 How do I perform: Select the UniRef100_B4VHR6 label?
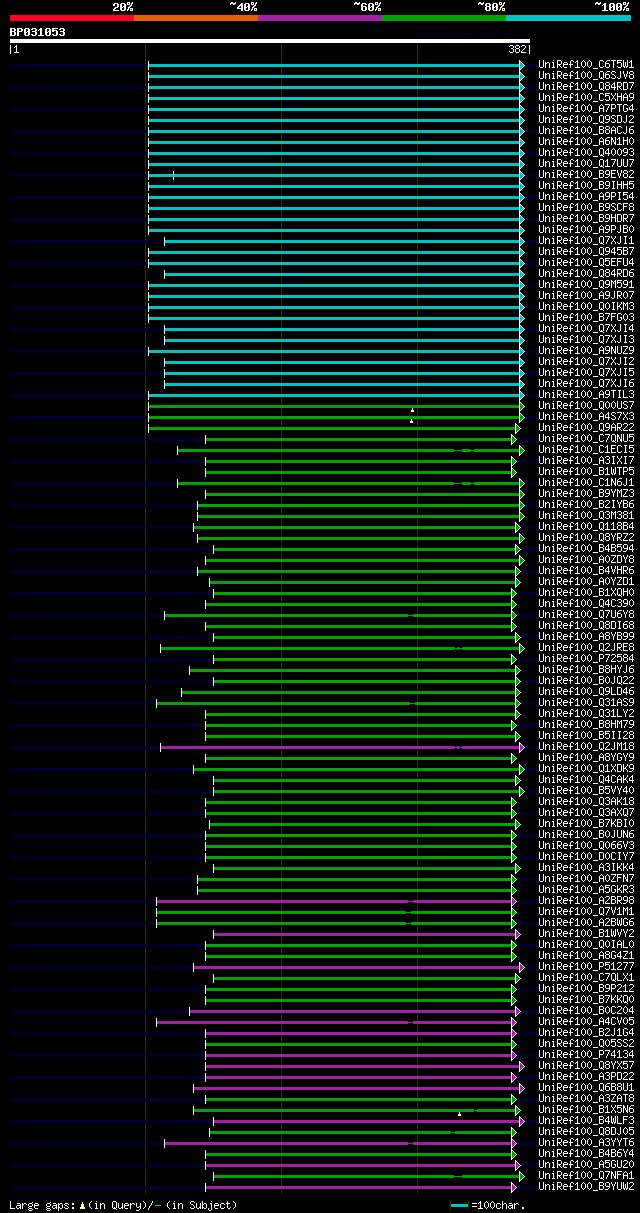click(586, 570)
